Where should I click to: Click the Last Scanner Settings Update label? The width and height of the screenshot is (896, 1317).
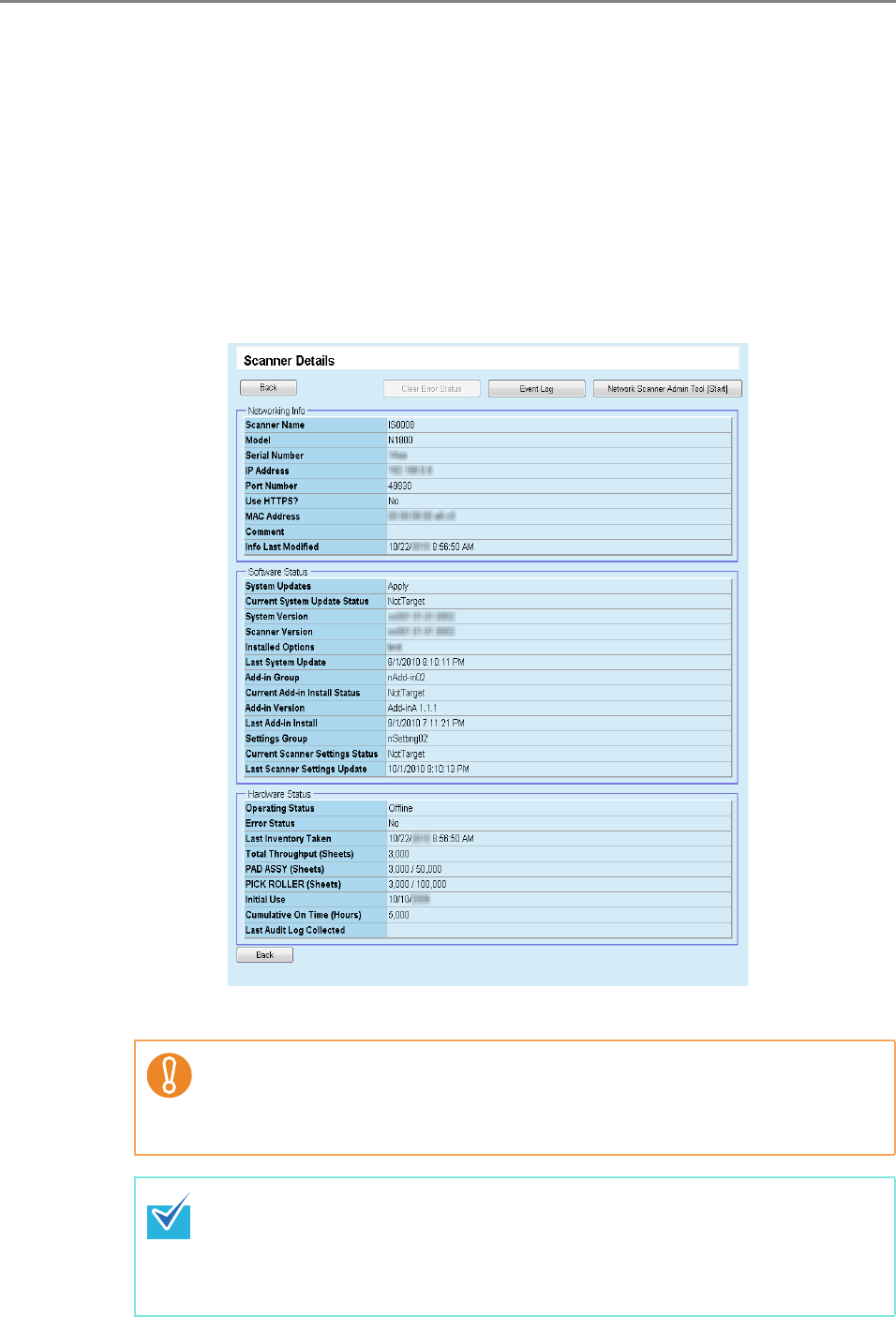pyautogui.click(x=306, y=769)
